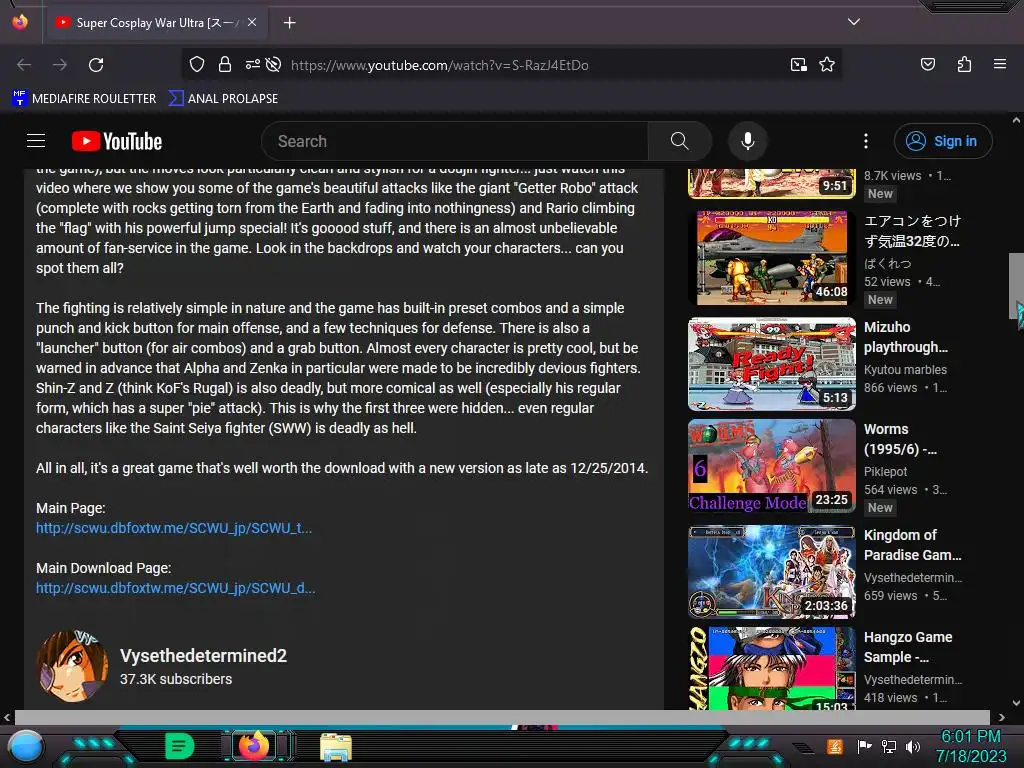Open the Kingdom of Paradise Game title
Screen dimensions: 1024x768
tap(912, 545)
